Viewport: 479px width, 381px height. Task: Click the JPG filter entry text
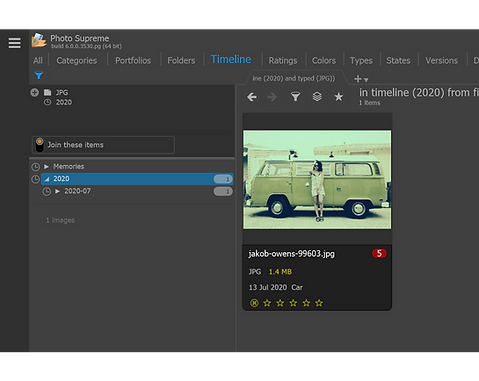click(62, 92)
